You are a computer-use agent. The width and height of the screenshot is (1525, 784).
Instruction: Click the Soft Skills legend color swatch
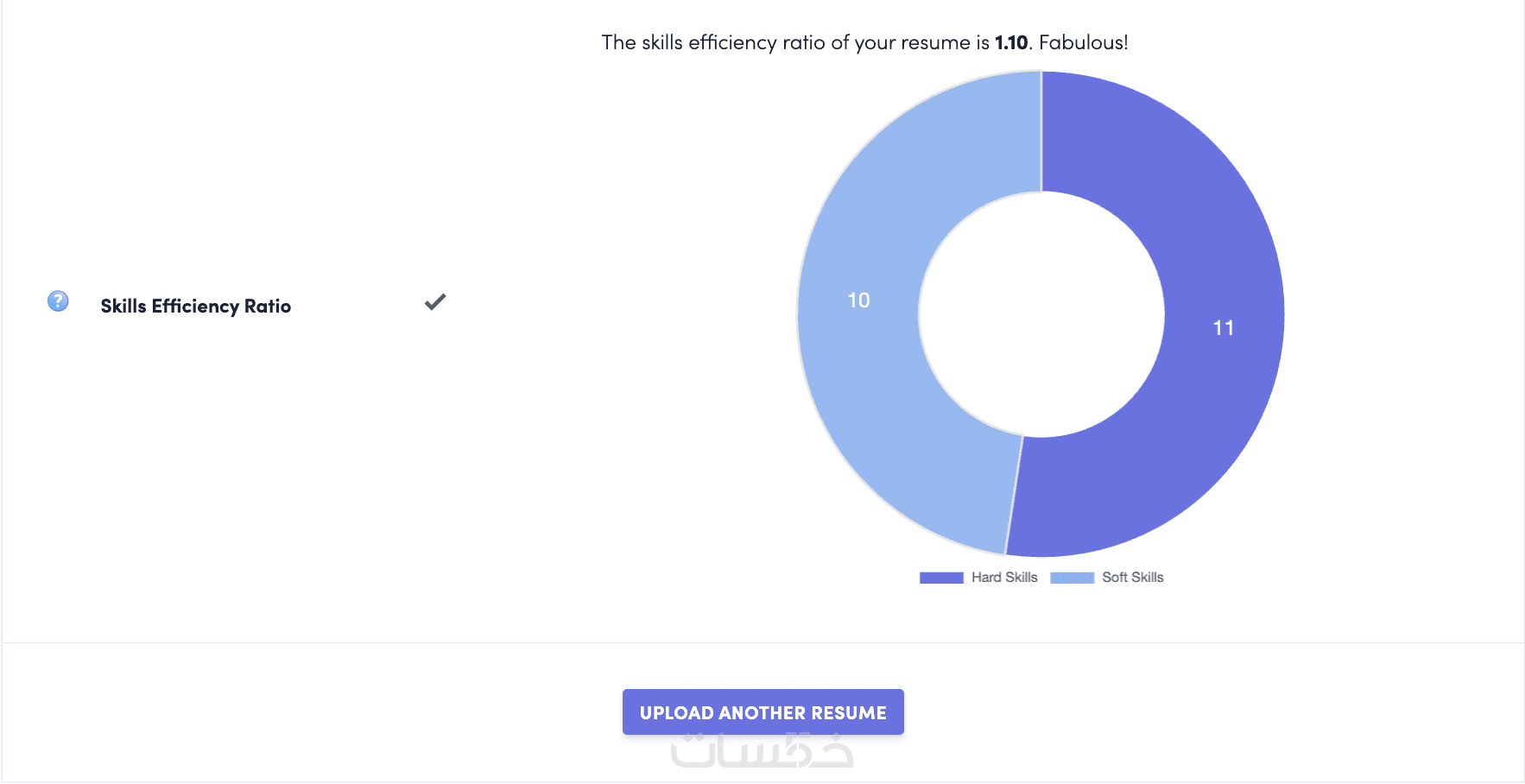point(1072,578)
